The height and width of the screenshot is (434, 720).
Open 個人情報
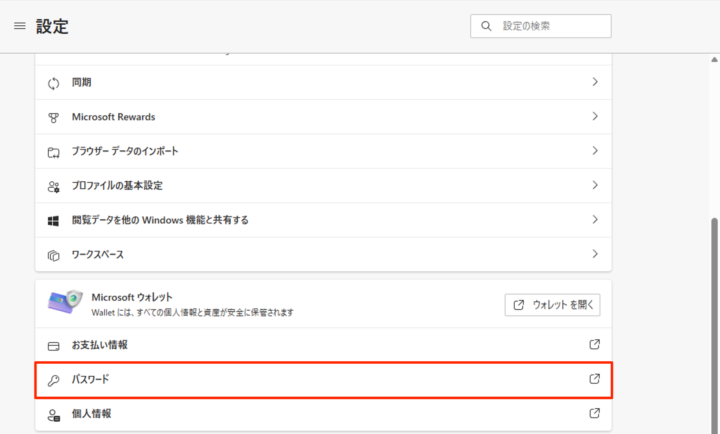click(x=323, y=414)
